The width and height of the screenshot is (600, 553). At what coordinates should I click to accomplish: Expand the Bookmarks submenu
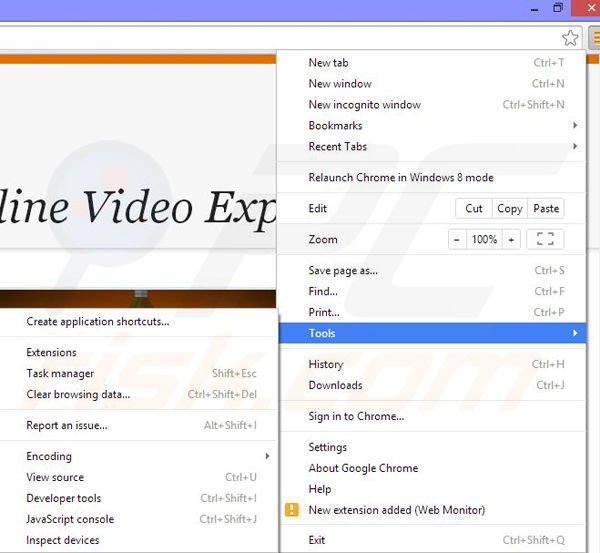(432, 126)
